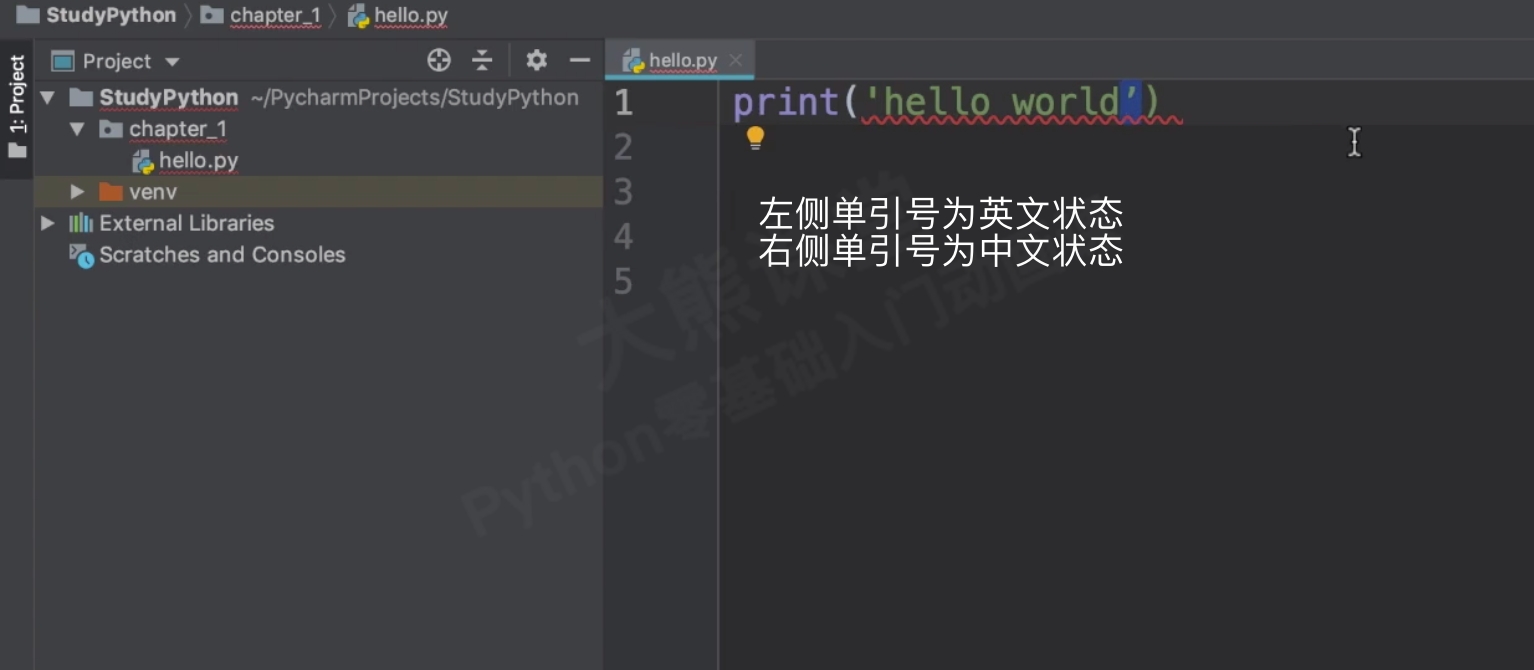
Task: Click the Collapse All icon
Action: point(482,60)
